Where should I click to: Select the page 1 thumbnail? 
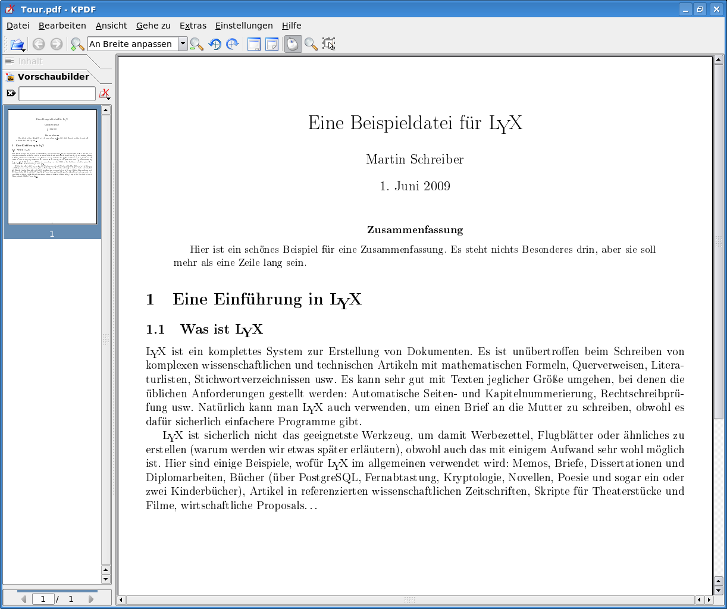(x=52, y=167)
